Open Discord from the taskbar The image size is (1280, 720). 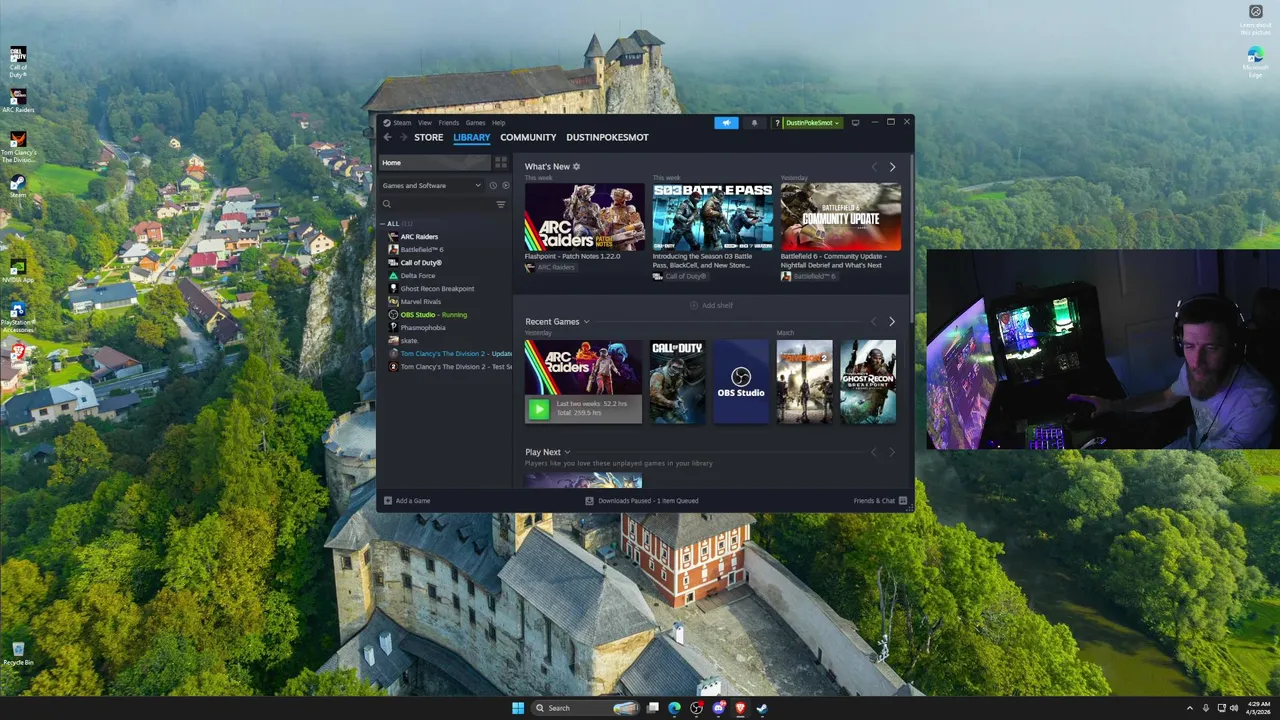point(718,708)
